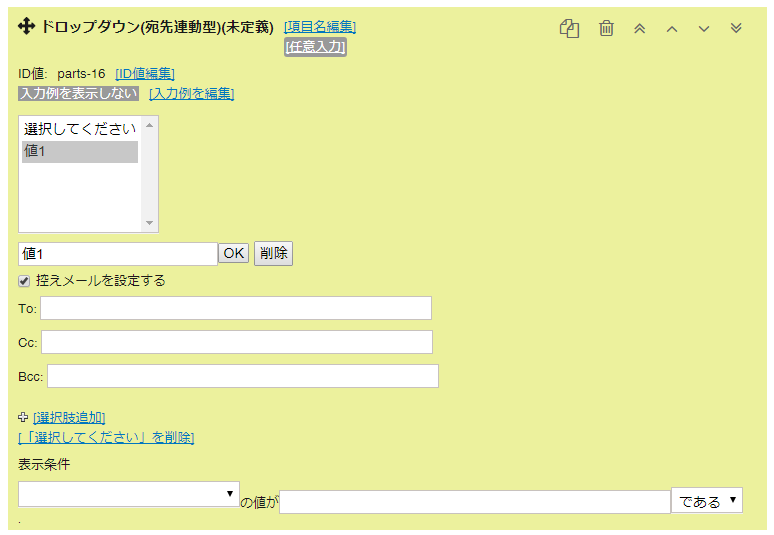
Task: Move item to top with double-up arrow
Action: coord(640,28)
